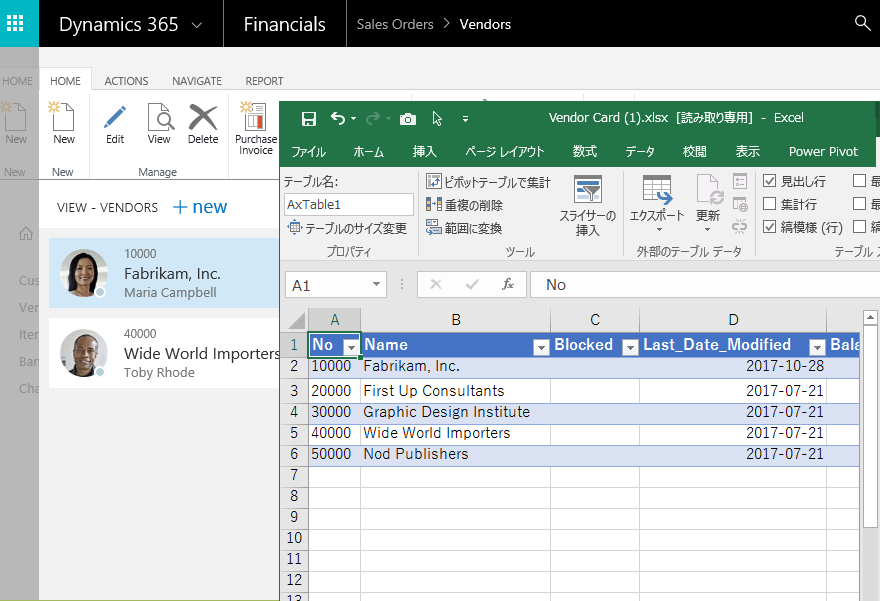Screen dimensions: 880x601
Task: Open the Name column filter dropdown
Action: point(541,347)
